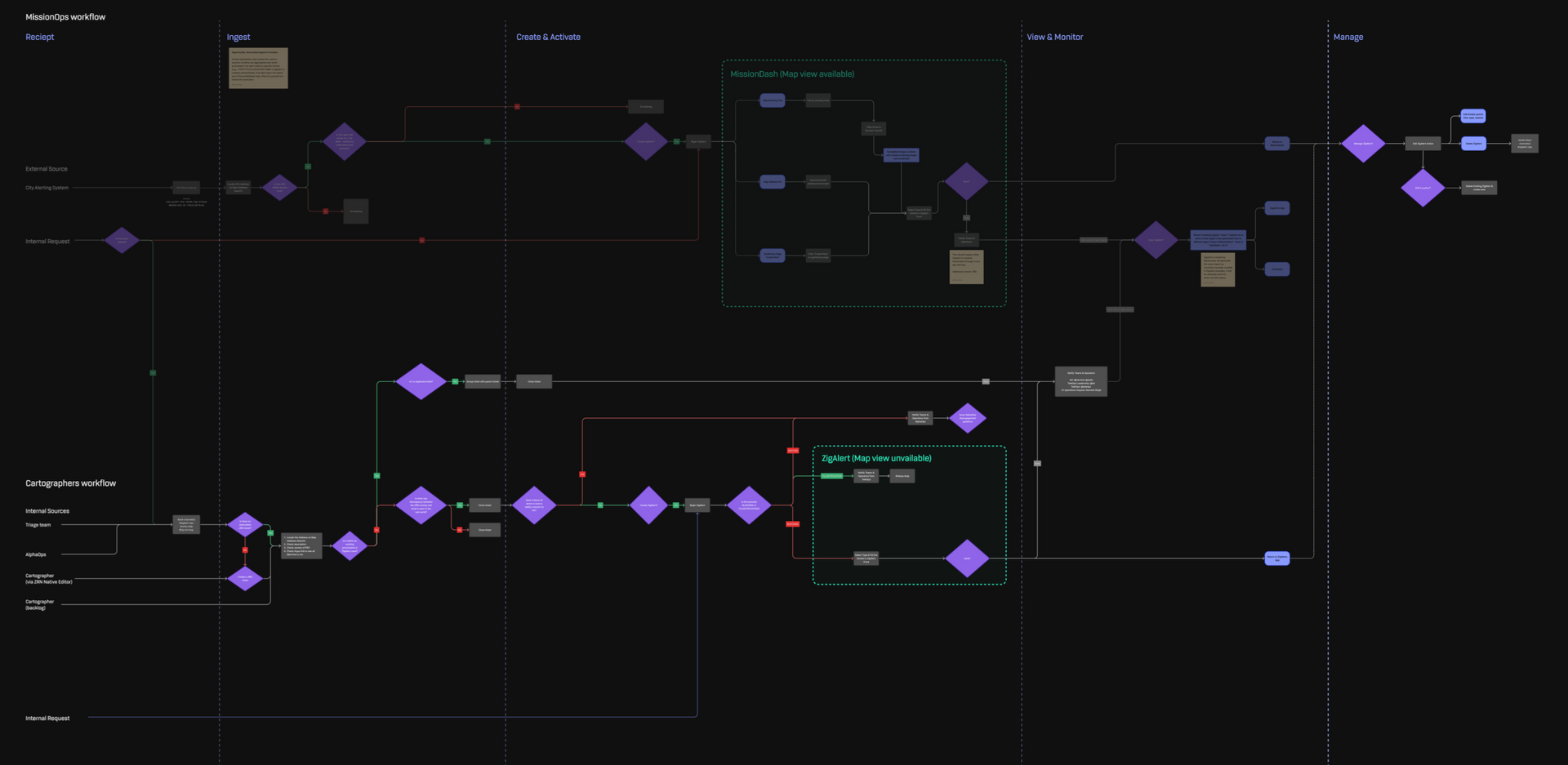Screen dimensions: 1568x765
Task: Select the View & Monitor column header
Action: click(1055, 37)
